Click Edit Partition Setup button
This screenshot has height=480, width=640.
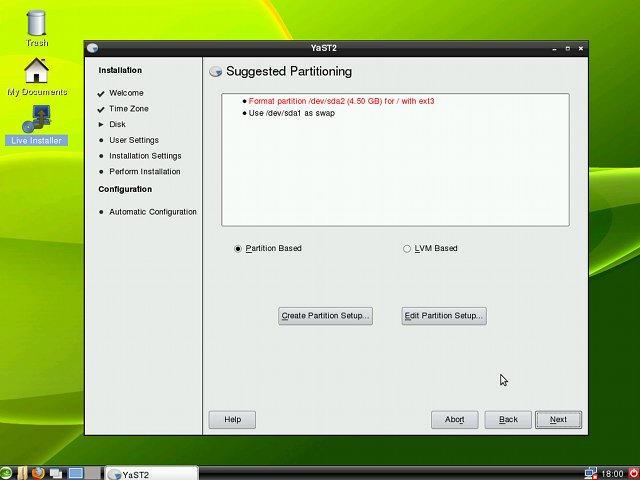pyautogui.click(x=444, y=316)
